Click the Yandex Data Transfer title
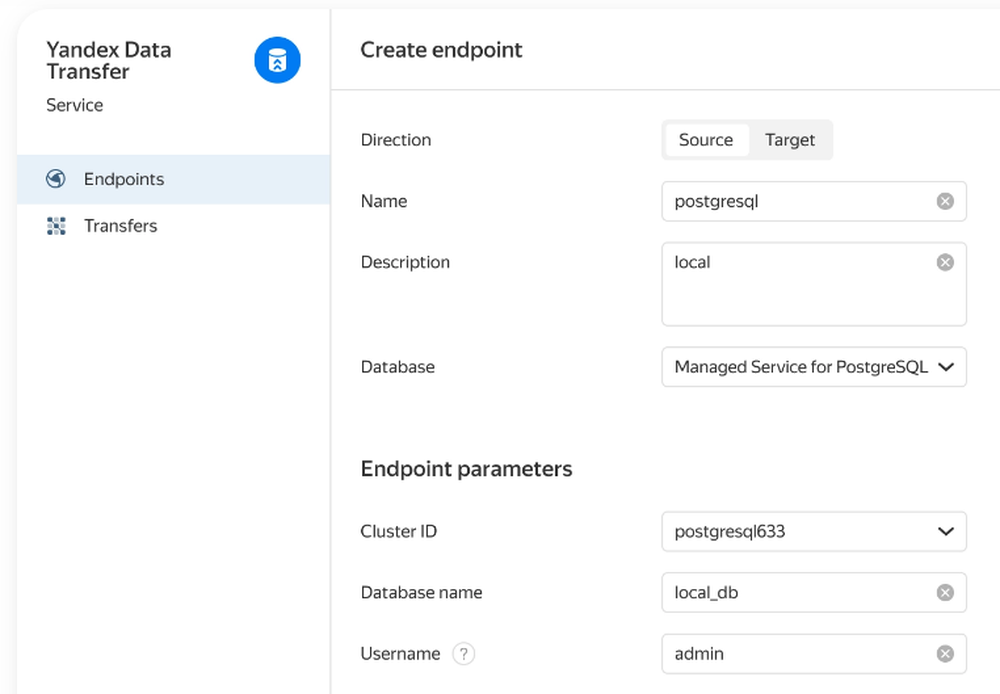The image size is (1000, 694). (x=108, y=61)
